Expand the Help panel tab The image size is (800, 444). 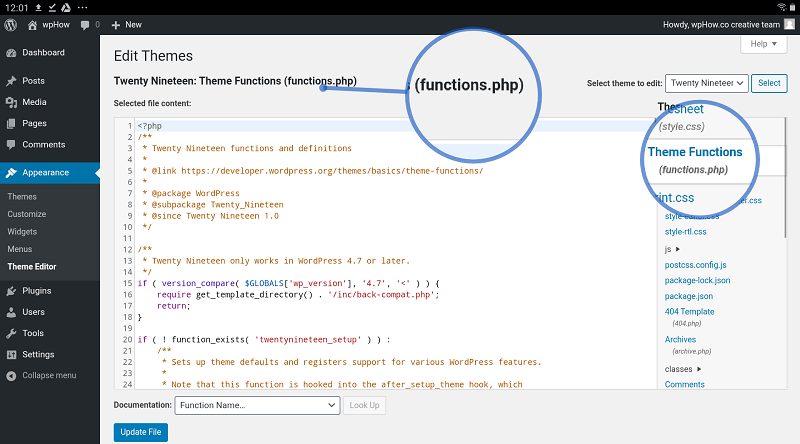(x=763, y=44)
